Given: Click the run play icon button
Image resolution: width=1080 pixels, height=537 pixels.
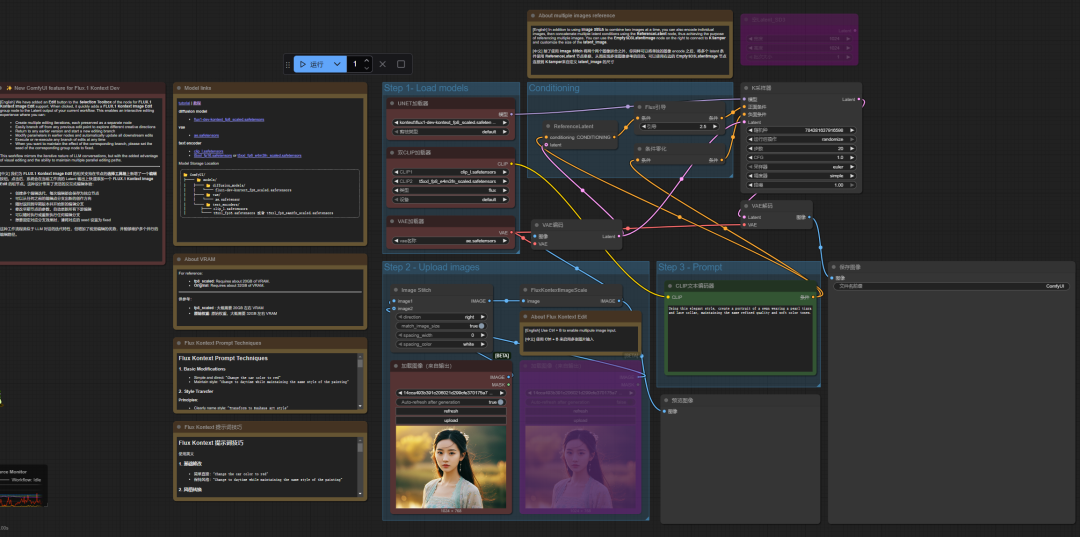Looking at the screenshot, I should click(302, 64).
